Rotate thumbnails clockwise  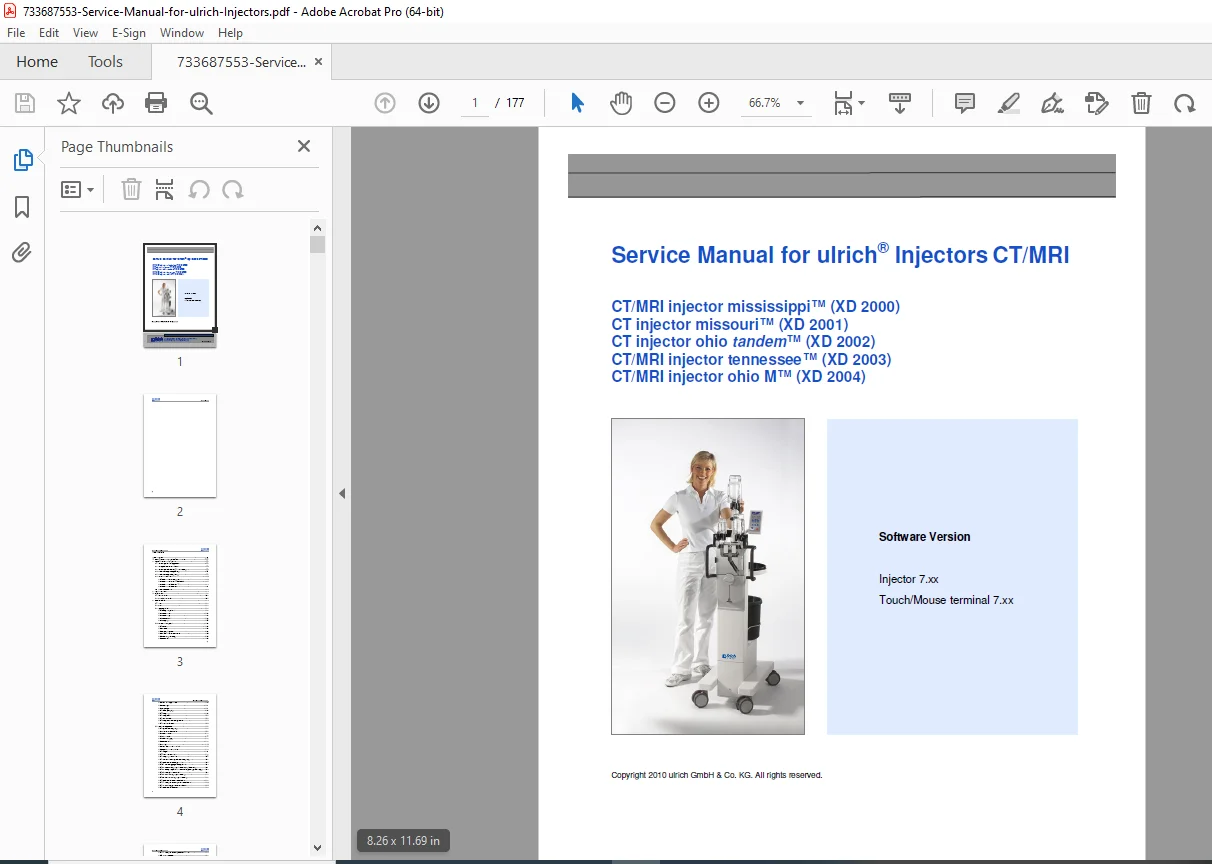coord(233,189)
